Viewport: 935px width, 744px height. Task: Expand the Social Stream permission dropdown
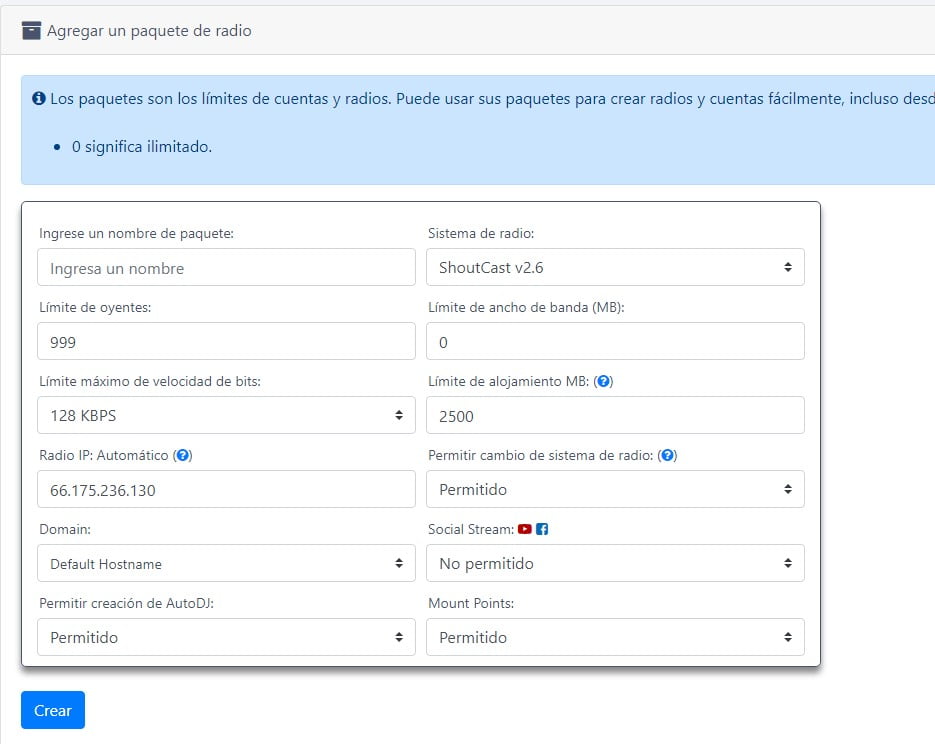tap(615, 563)
